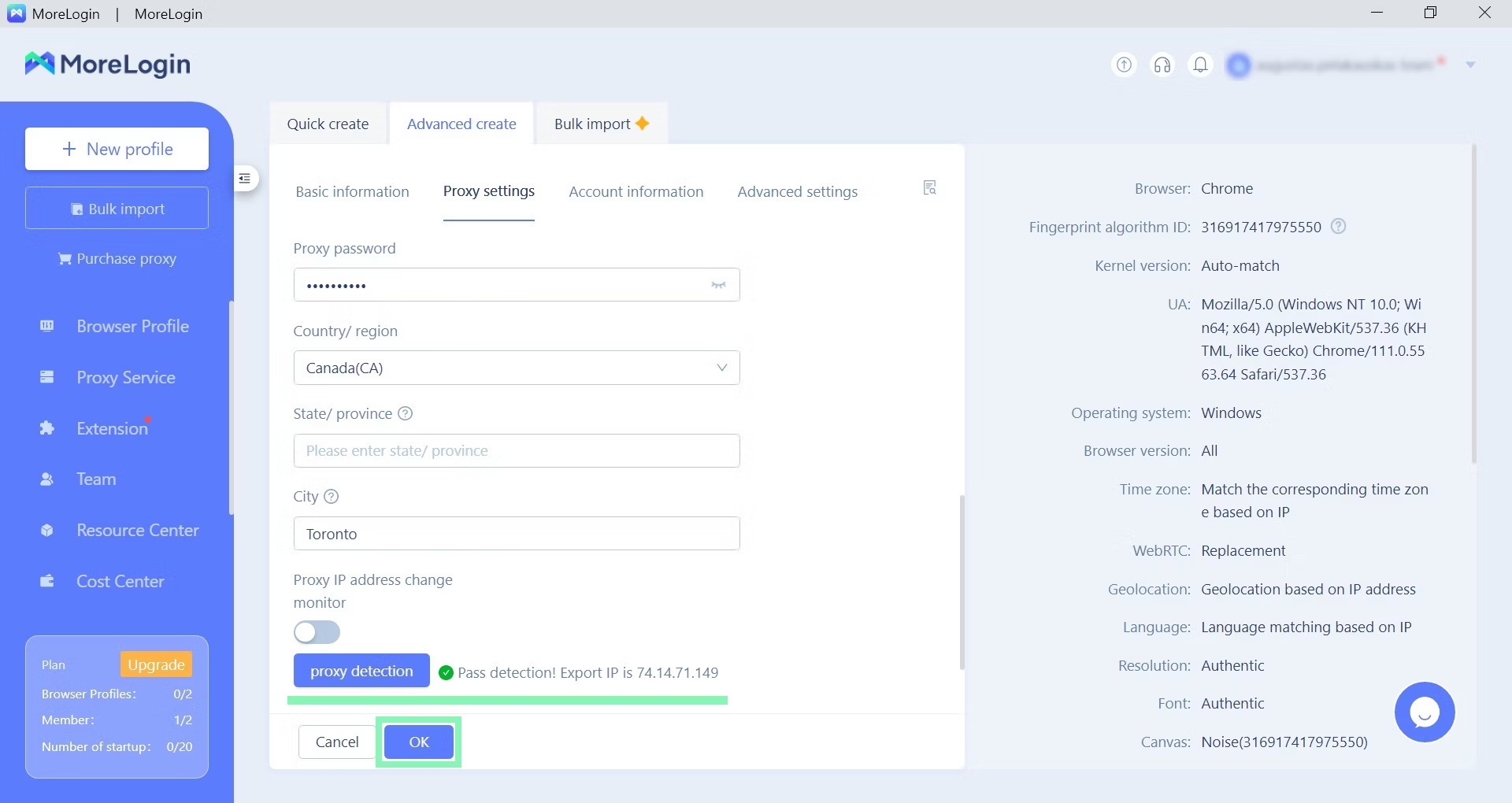The image size is (1512, 803).
Task: Open the account menu dropdown arrow
Action: (1470, 65)
